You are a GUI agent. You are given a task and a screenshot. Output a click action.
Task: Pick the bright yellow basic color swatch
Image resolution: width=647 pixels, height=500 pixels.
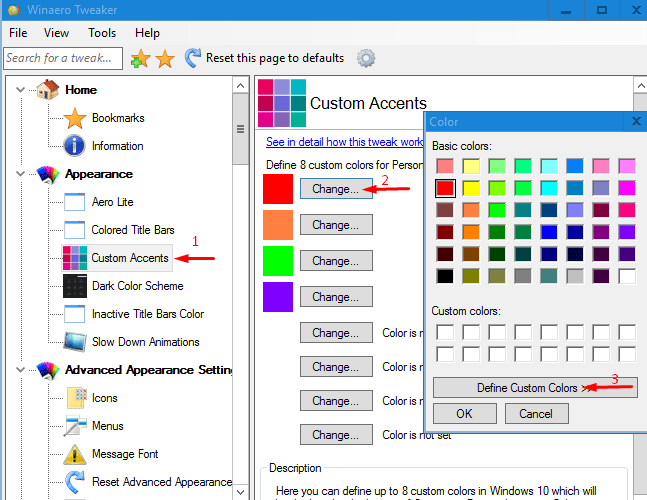pyautogui.click(x=471, y=189)
